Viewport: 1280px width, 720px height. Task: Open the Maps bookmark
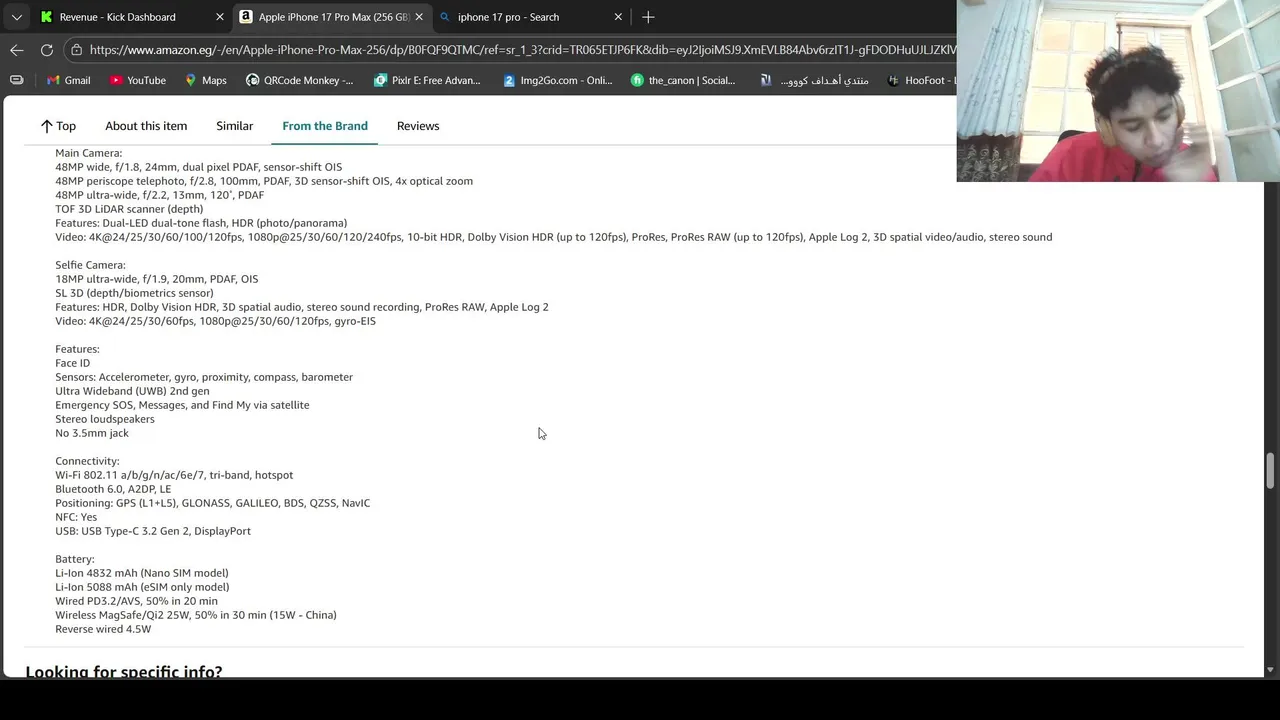click(x=205, y=80)
